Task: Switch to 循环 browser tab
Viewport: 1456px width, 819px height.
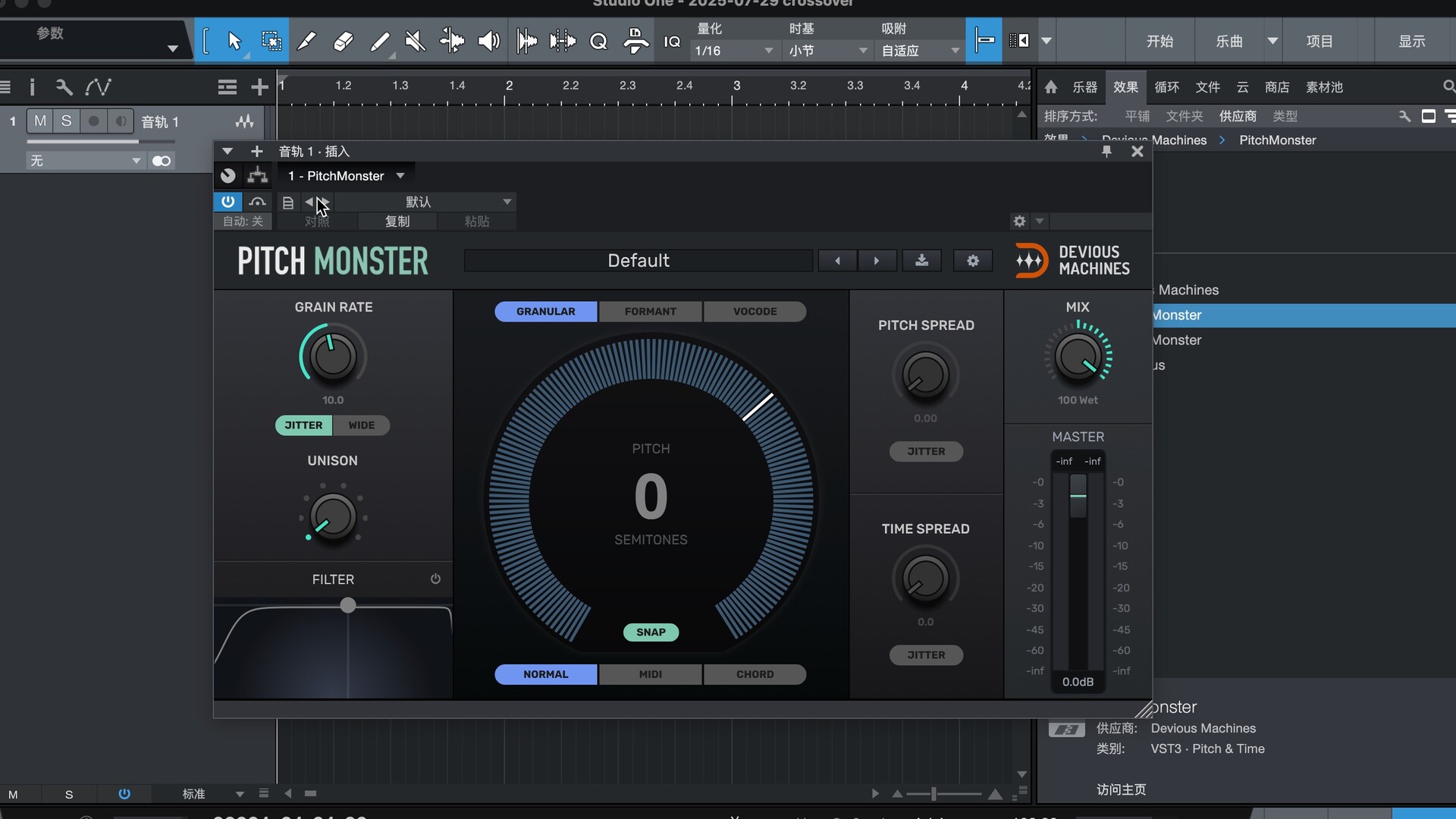Action: point(1166,86)
